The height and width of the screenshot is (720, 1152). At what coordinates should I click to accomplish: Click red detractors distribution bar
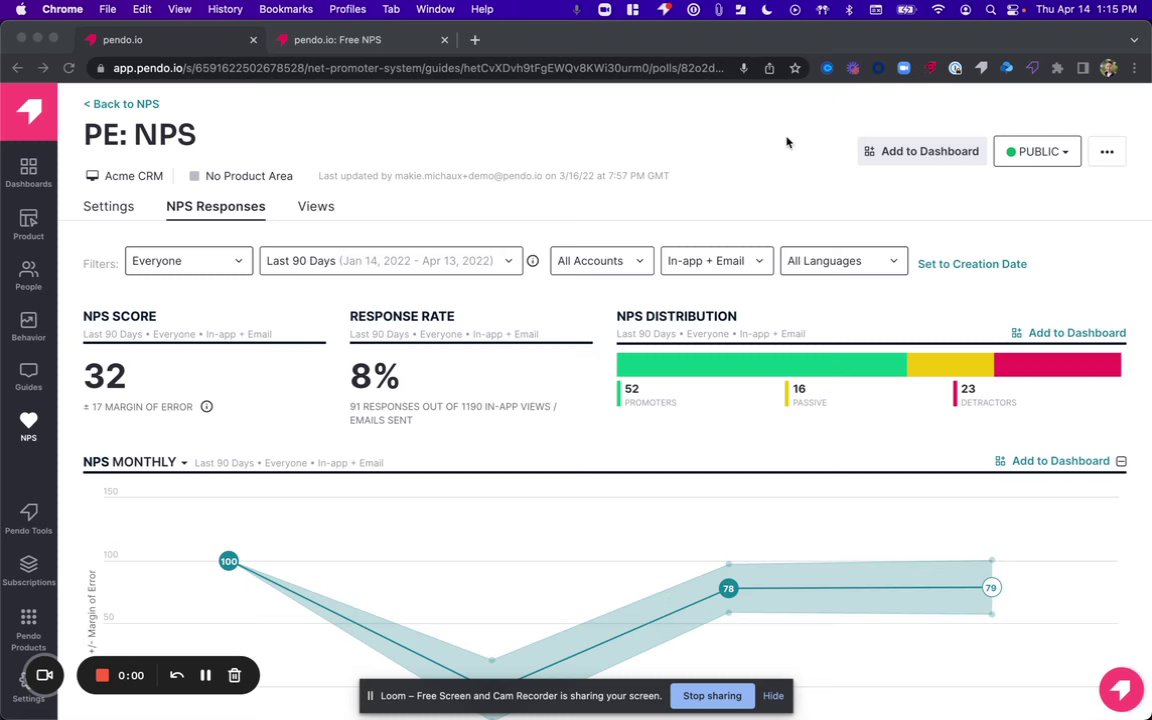pyautogui.click(x=1058, y=364)
